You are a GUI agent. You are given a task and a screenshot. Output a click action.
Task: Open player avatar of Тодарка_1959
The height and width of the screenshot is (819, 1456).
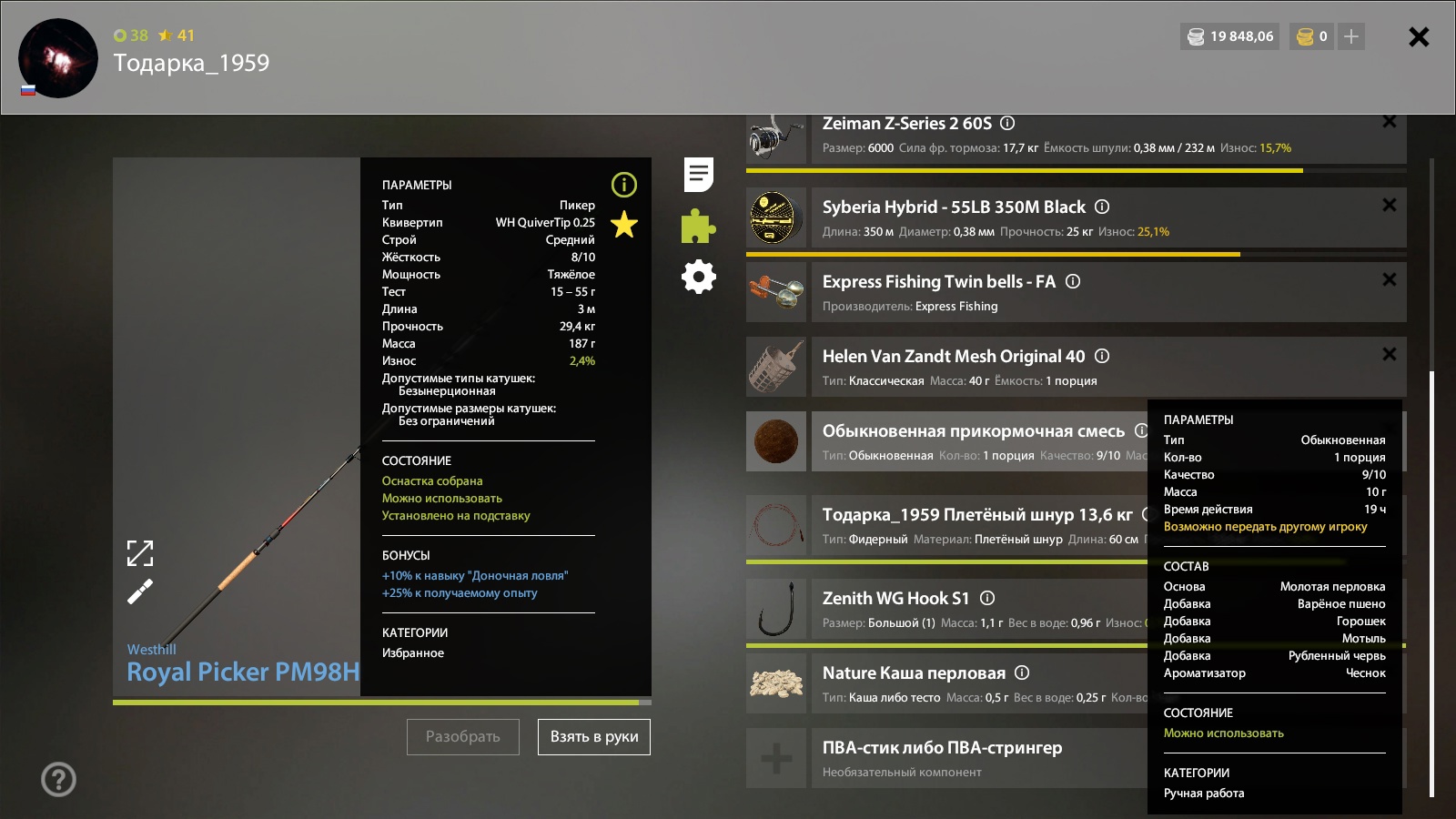pos(58,58)
